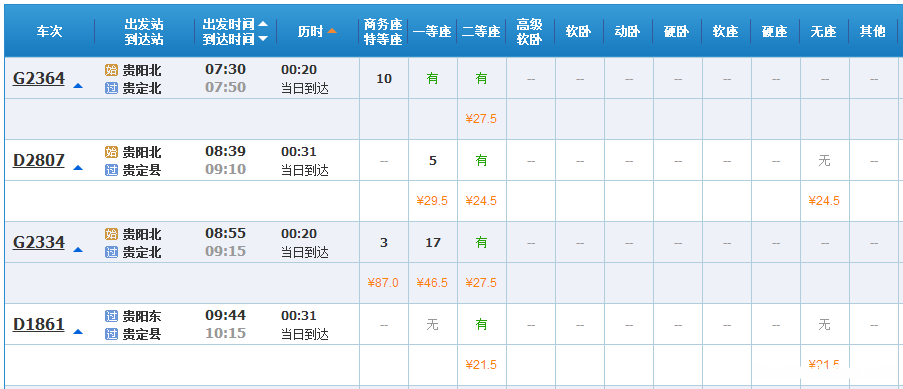Click the 硬座 column header

pyautogui.click(x=775, y=32)
